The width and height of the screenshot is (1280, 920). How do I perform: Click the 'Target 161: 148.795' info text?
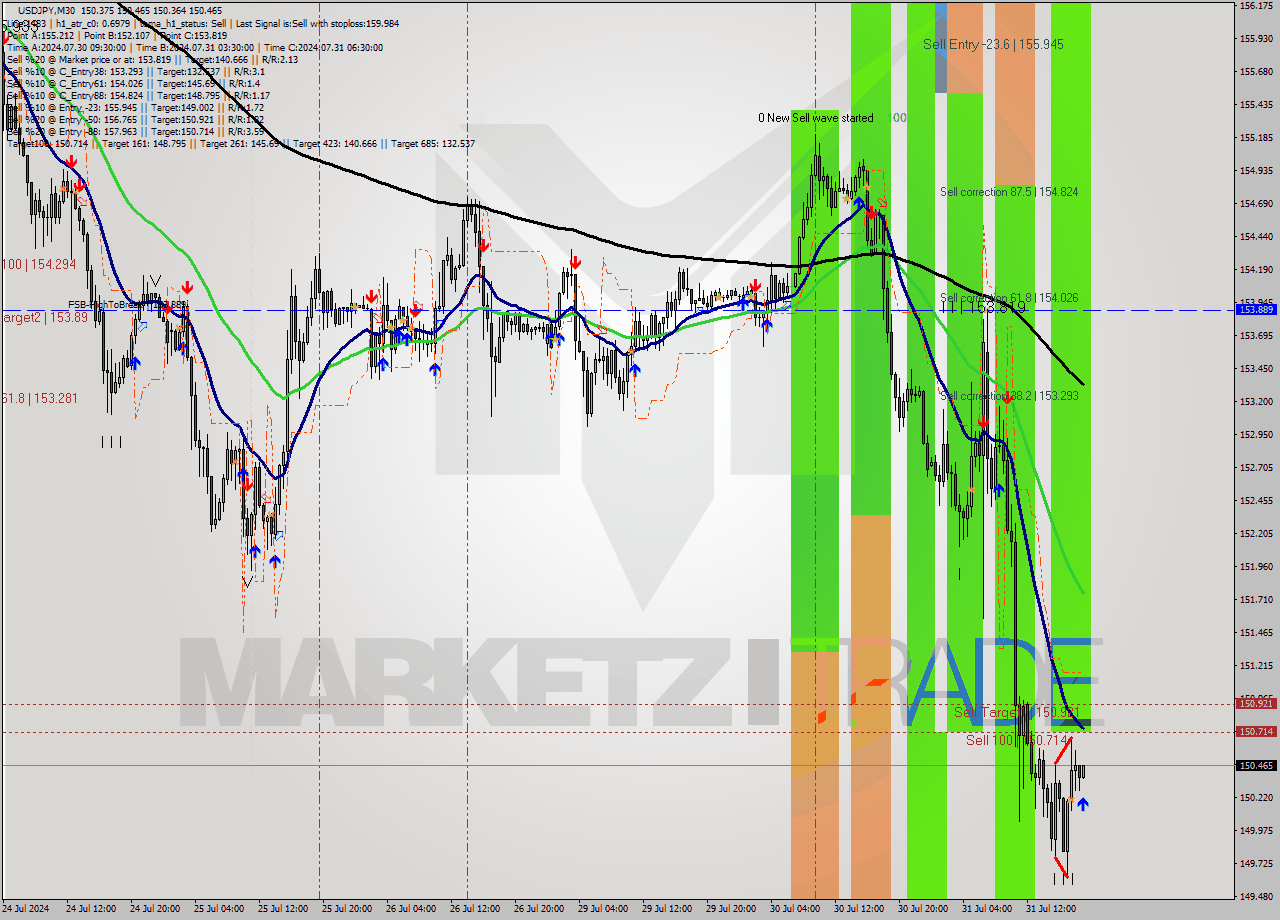coord(145,144)
